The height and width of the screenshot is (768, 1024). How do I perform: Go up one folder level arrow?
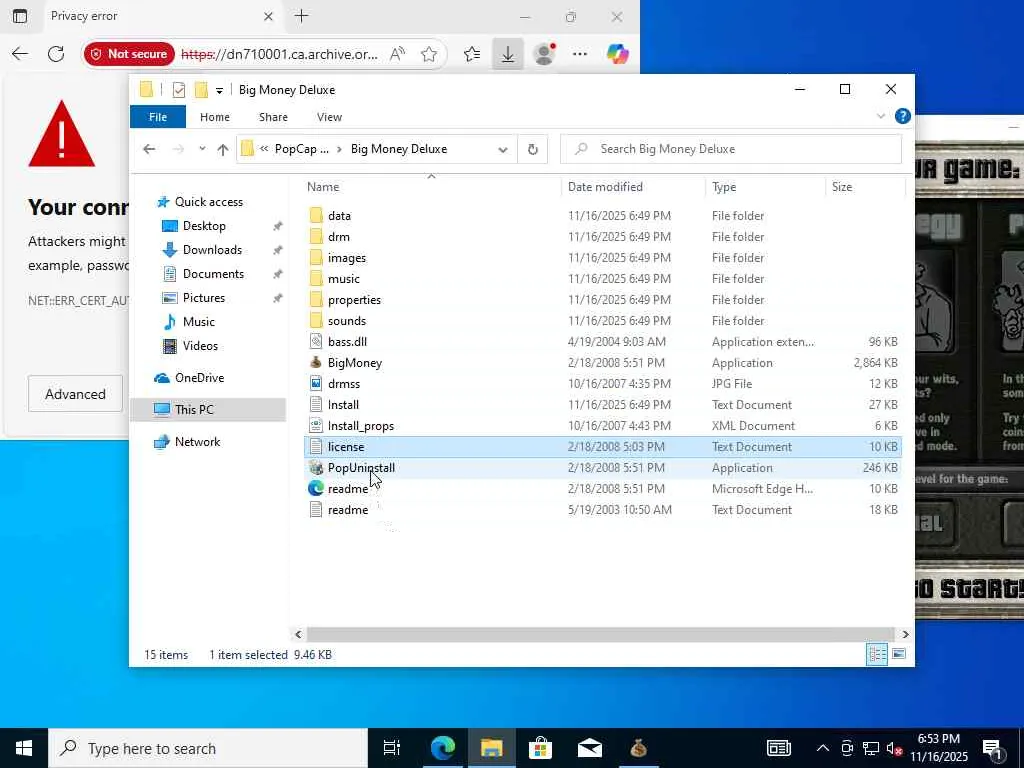click(x=223, y=150)
